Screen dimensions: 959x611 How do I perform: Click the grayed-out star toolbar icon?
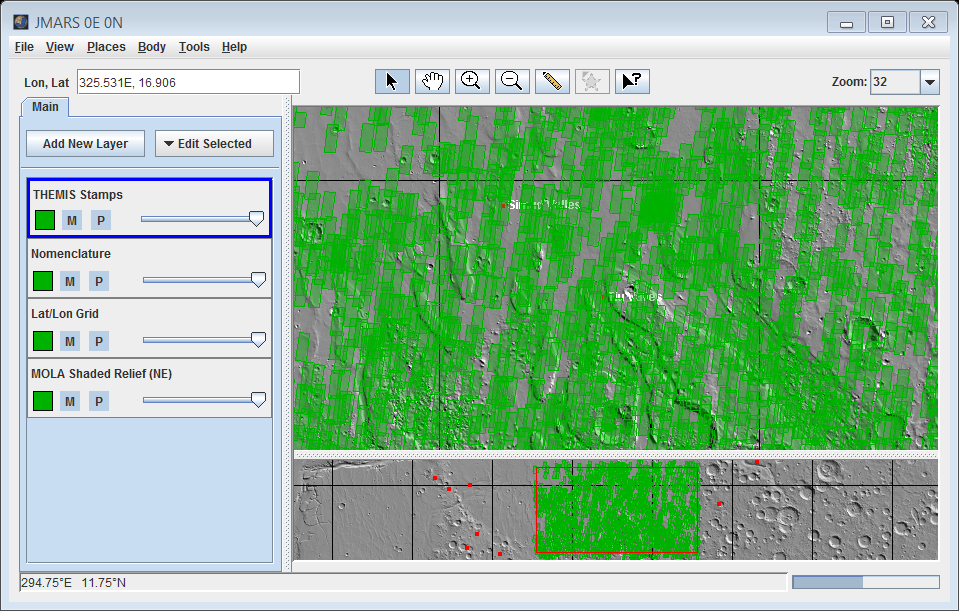[x=592, y=82]
